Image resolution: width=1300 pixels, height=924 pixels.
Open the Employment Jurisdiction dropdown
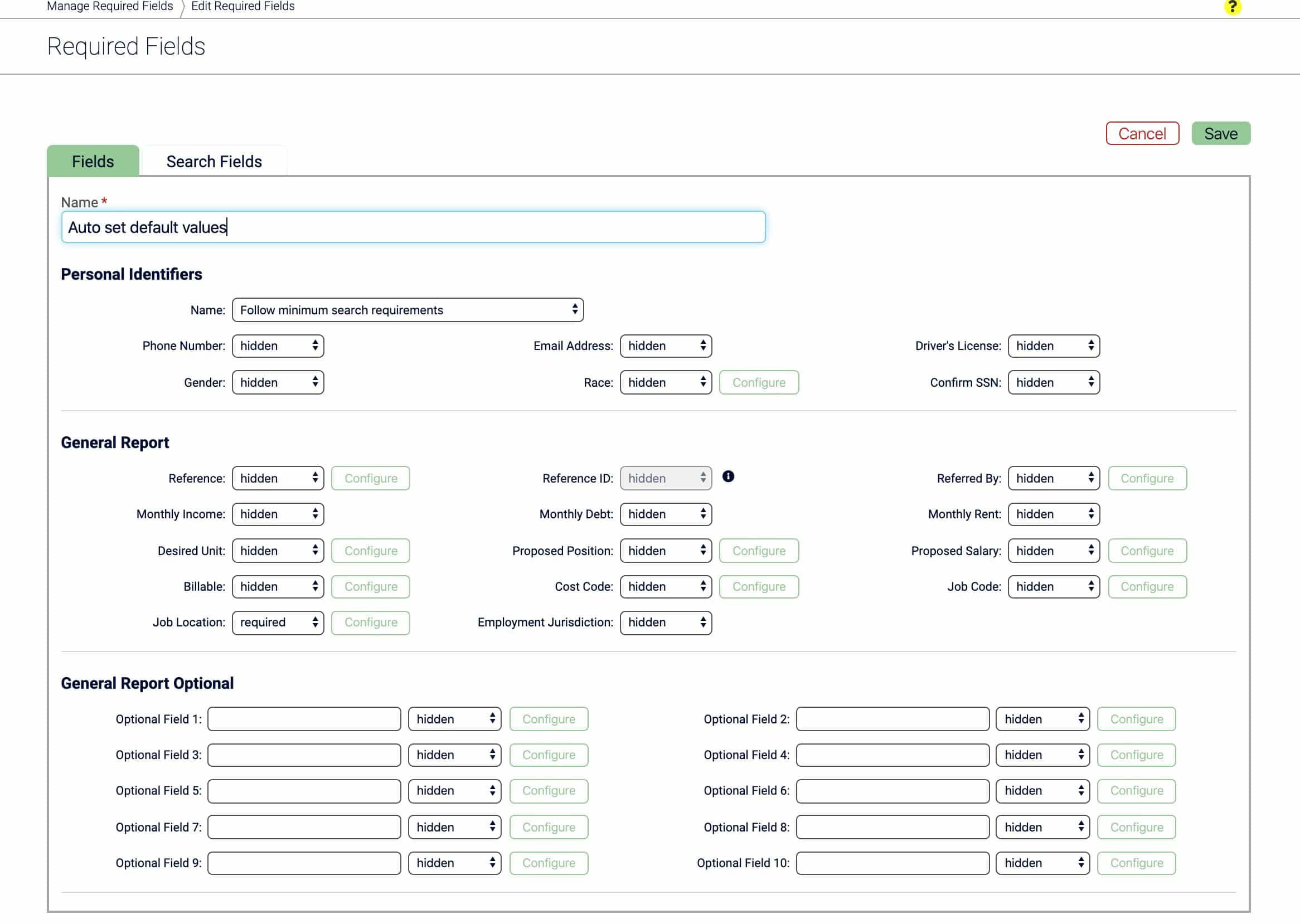pos(666,622)
